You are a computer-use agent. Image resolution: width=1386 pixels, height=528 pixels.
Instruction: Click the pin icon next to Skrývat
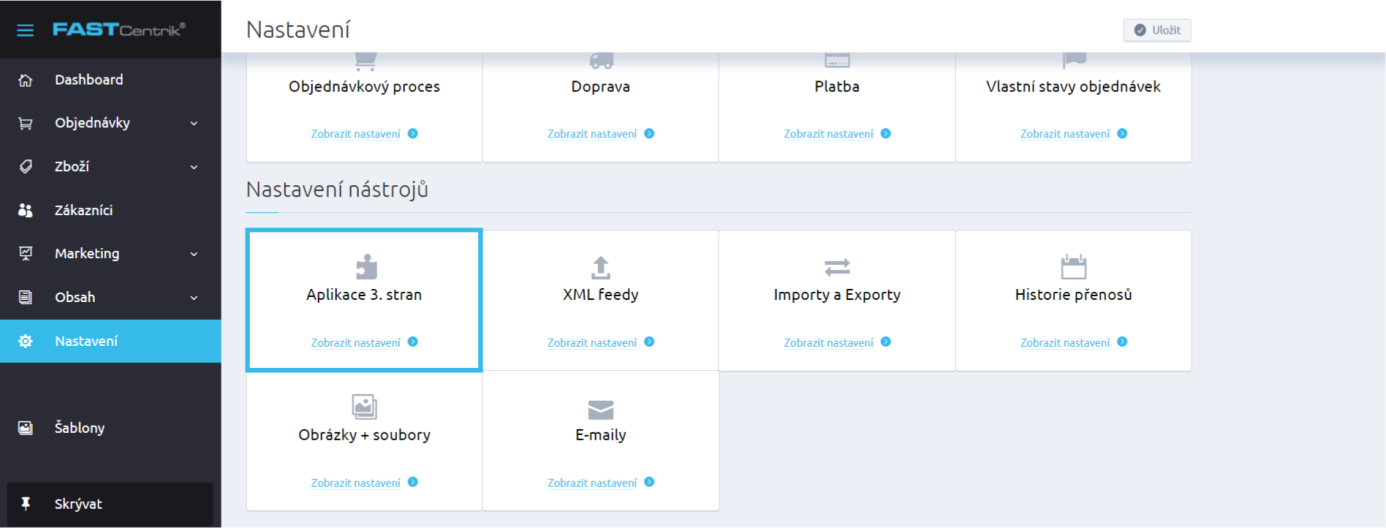(26, 504)
